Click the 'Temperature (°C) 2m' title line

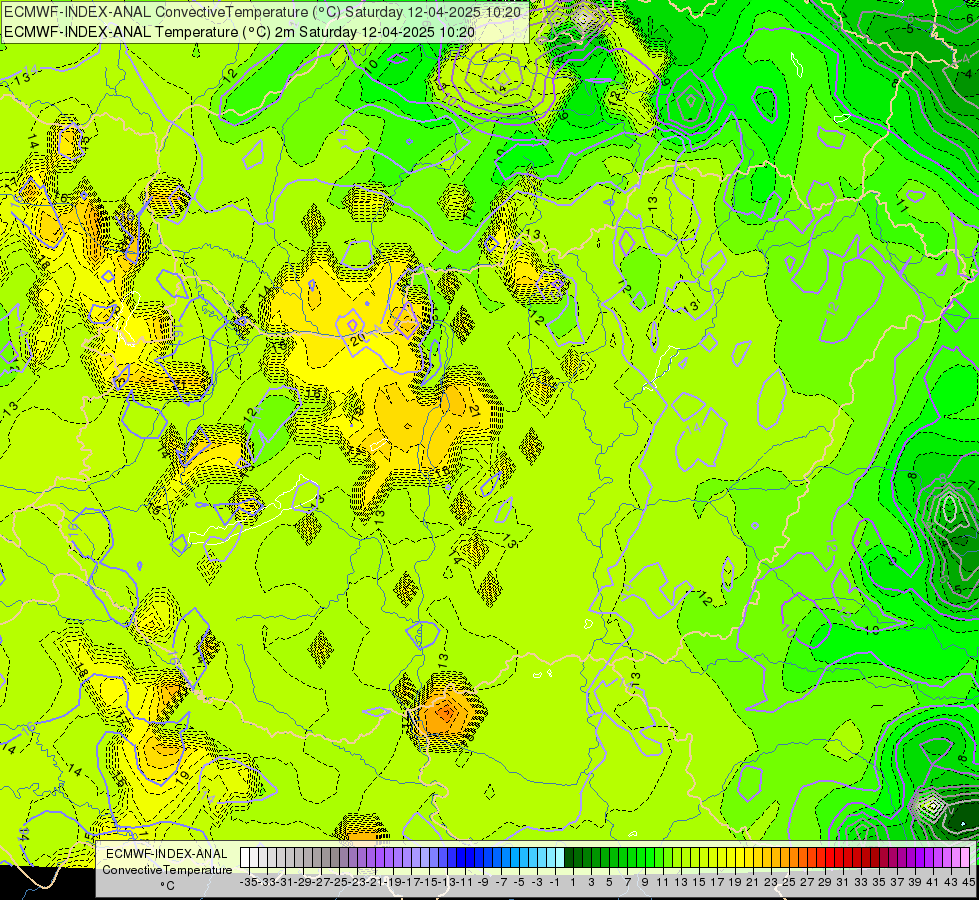coord(239,32)
